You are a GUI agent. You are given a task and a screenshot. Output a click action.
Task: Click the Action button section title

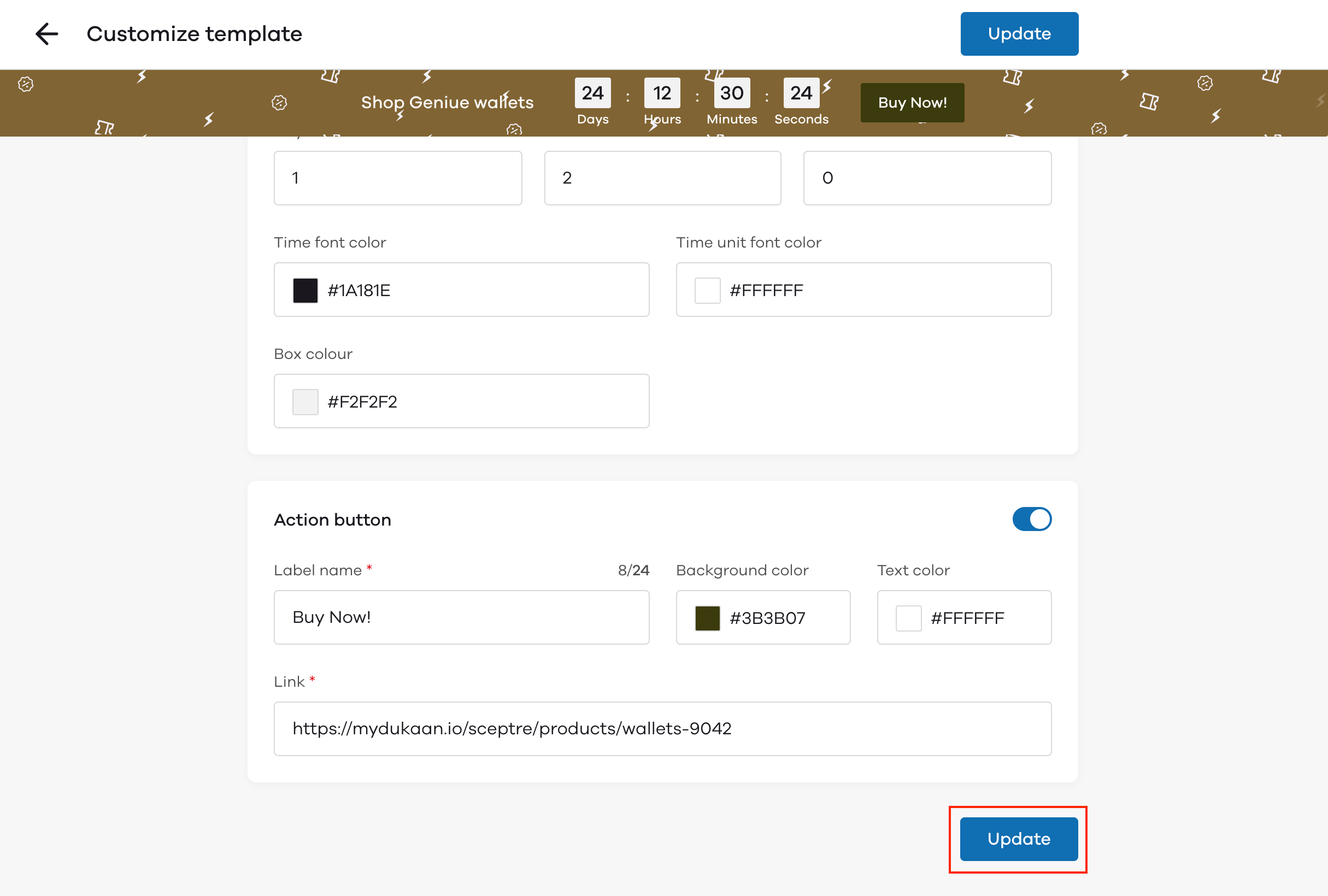[x=332, y=520]
